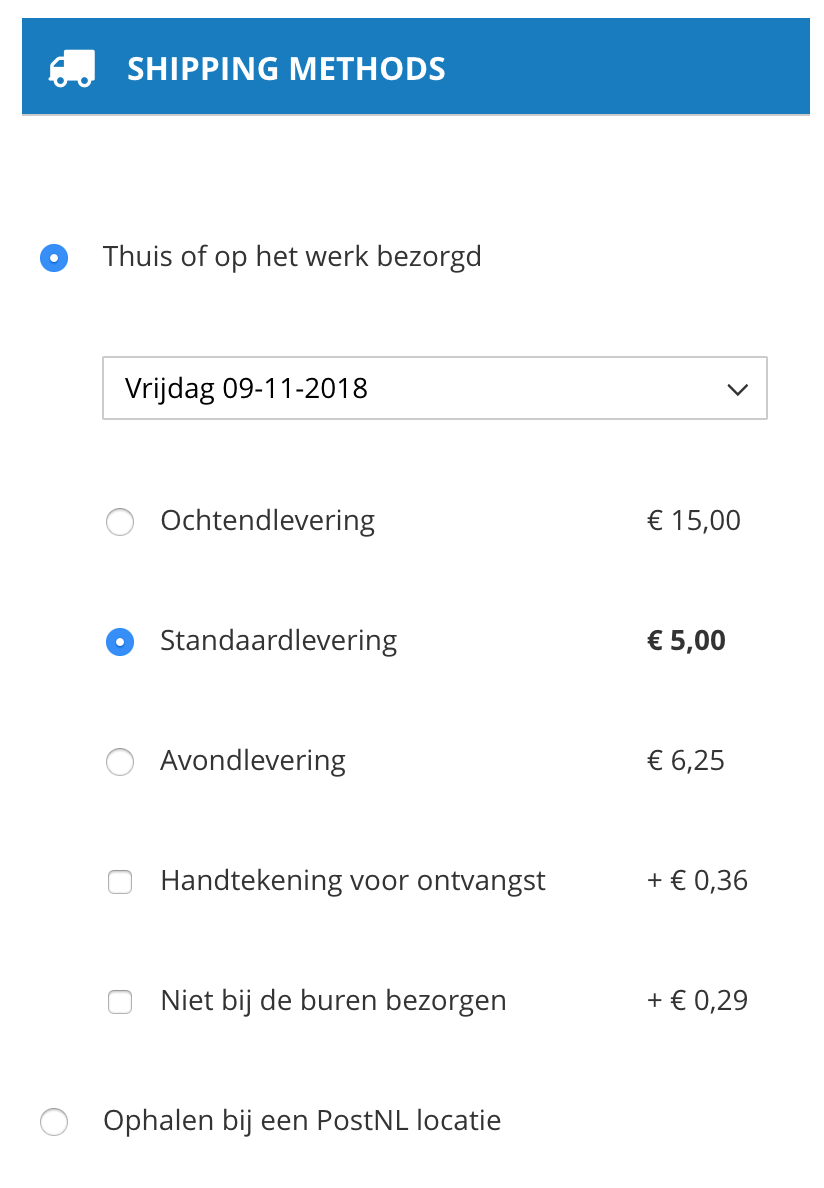Screen dimensions: 824x1188
Task: Open the delivery date dropdown
Action: click(435, 388)
